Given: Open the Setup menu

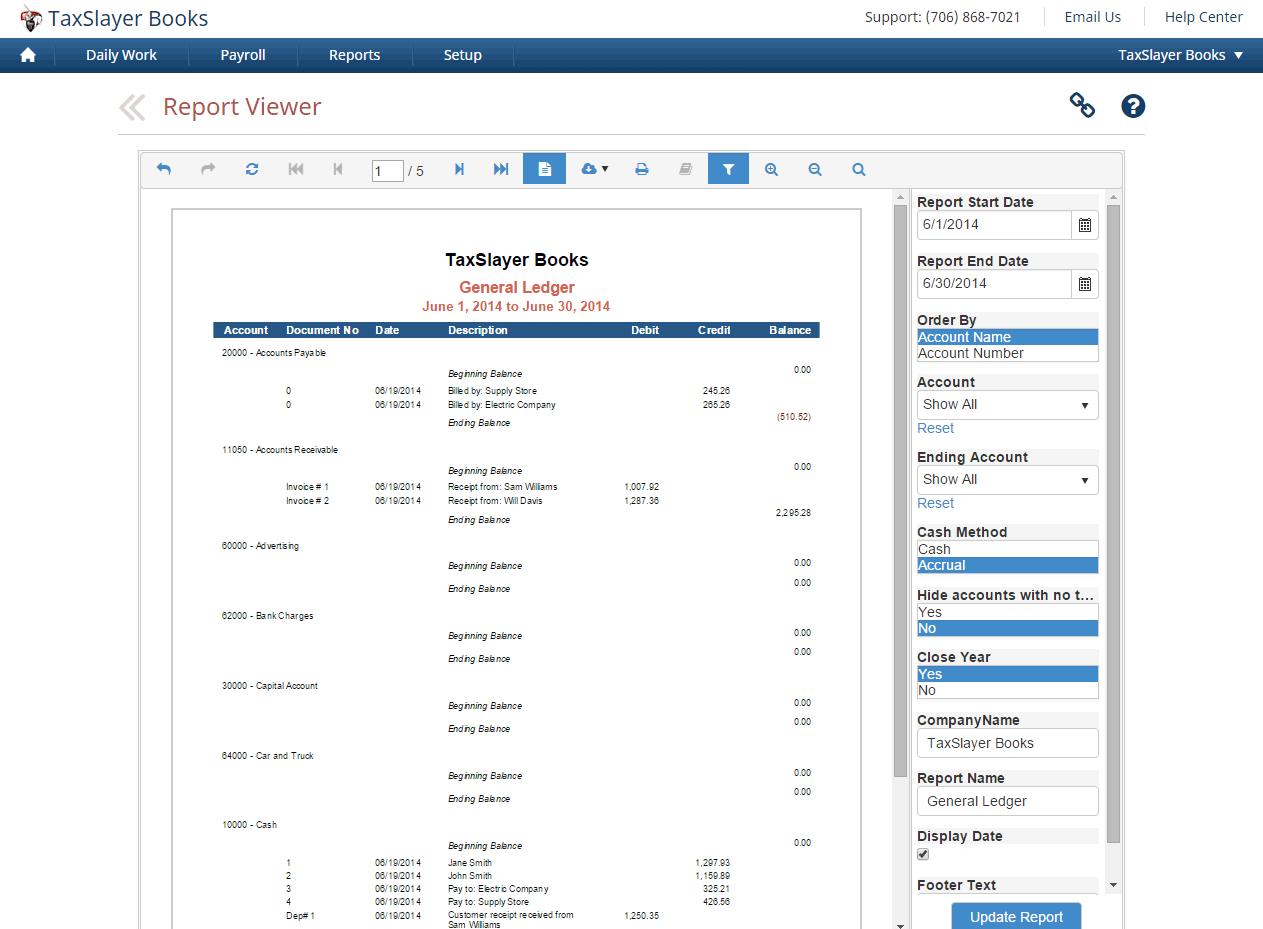Looking at the screenshot, I should click(x=463, y=55).
